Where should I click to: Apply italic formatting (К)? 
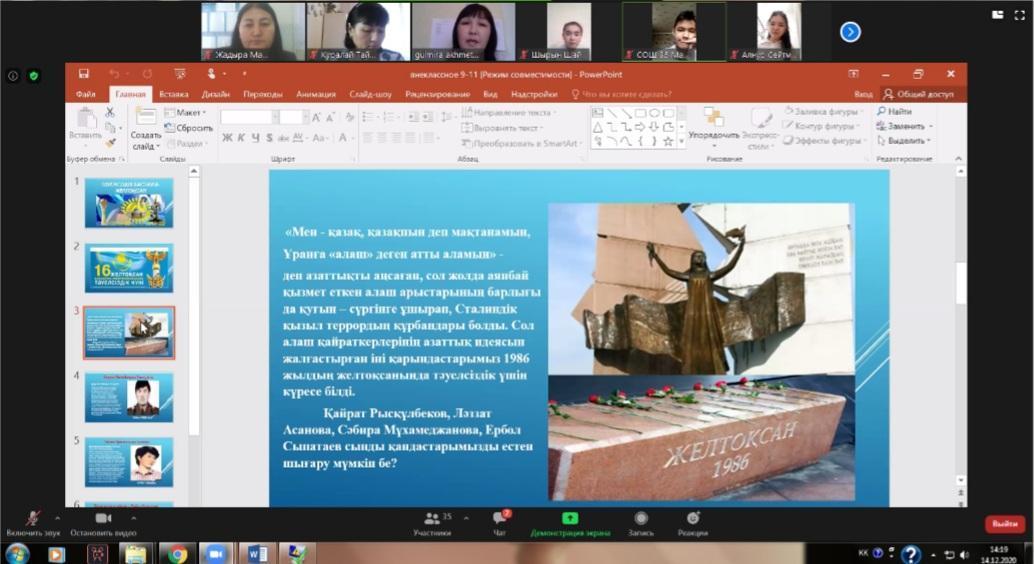[x=241, y=138]
